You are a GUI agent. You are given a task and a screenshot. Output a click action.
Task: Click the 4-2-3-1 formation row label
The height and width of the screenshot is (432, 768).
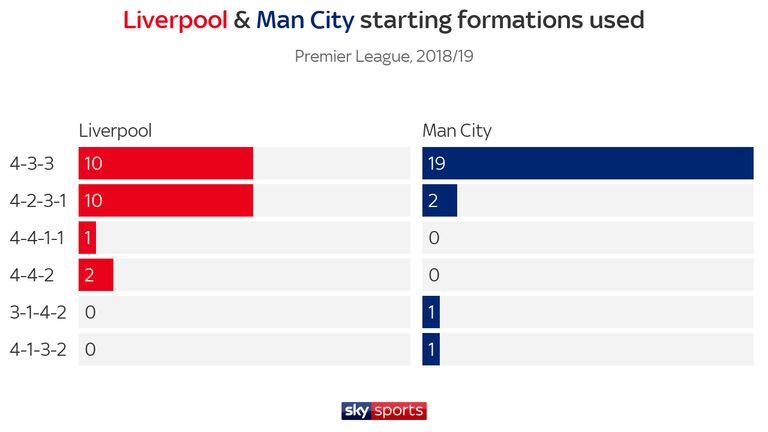coord(38,200)
